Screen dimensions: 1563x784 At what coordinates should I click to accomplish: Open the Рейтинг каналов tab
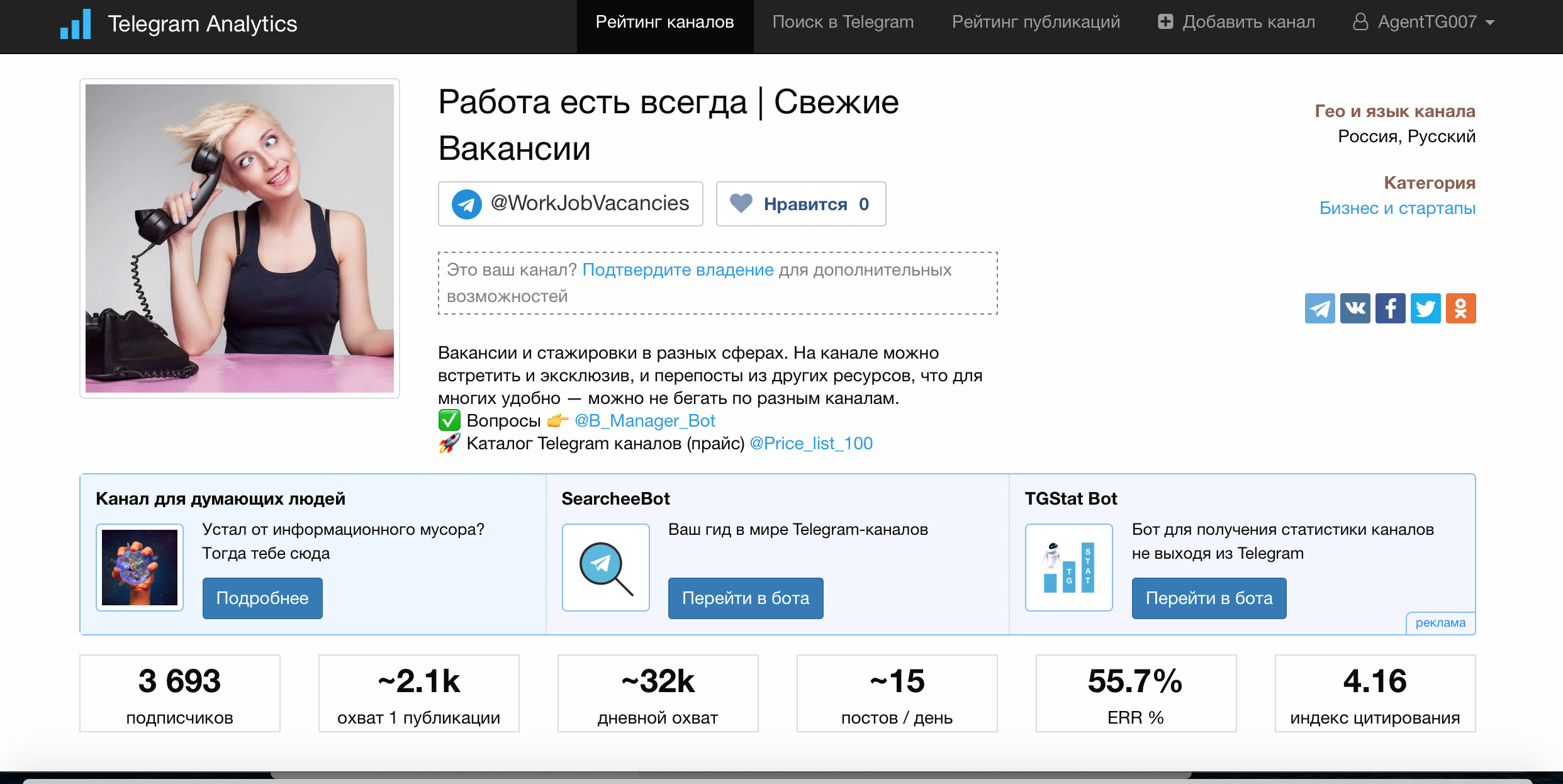pos(664,22)
